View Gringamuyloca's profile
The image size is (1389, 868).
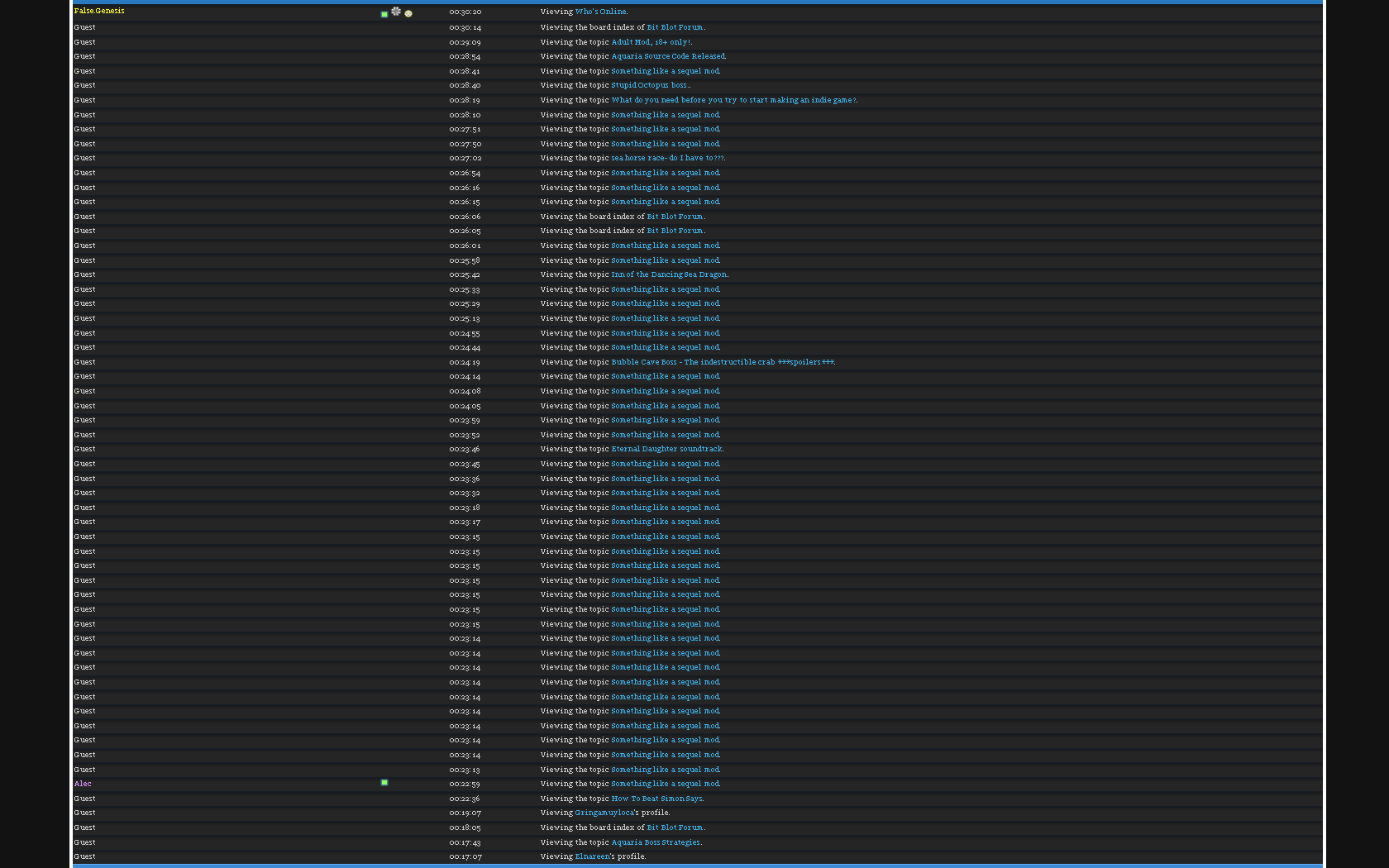604,813
